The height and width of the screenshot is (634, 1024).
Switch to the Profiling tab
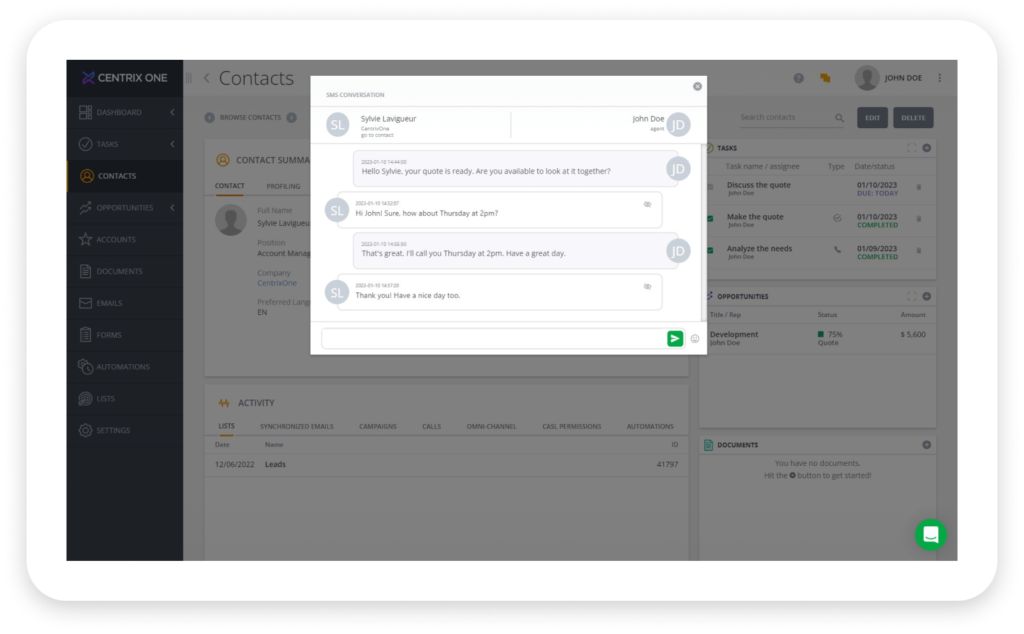[x=283, y=186]
